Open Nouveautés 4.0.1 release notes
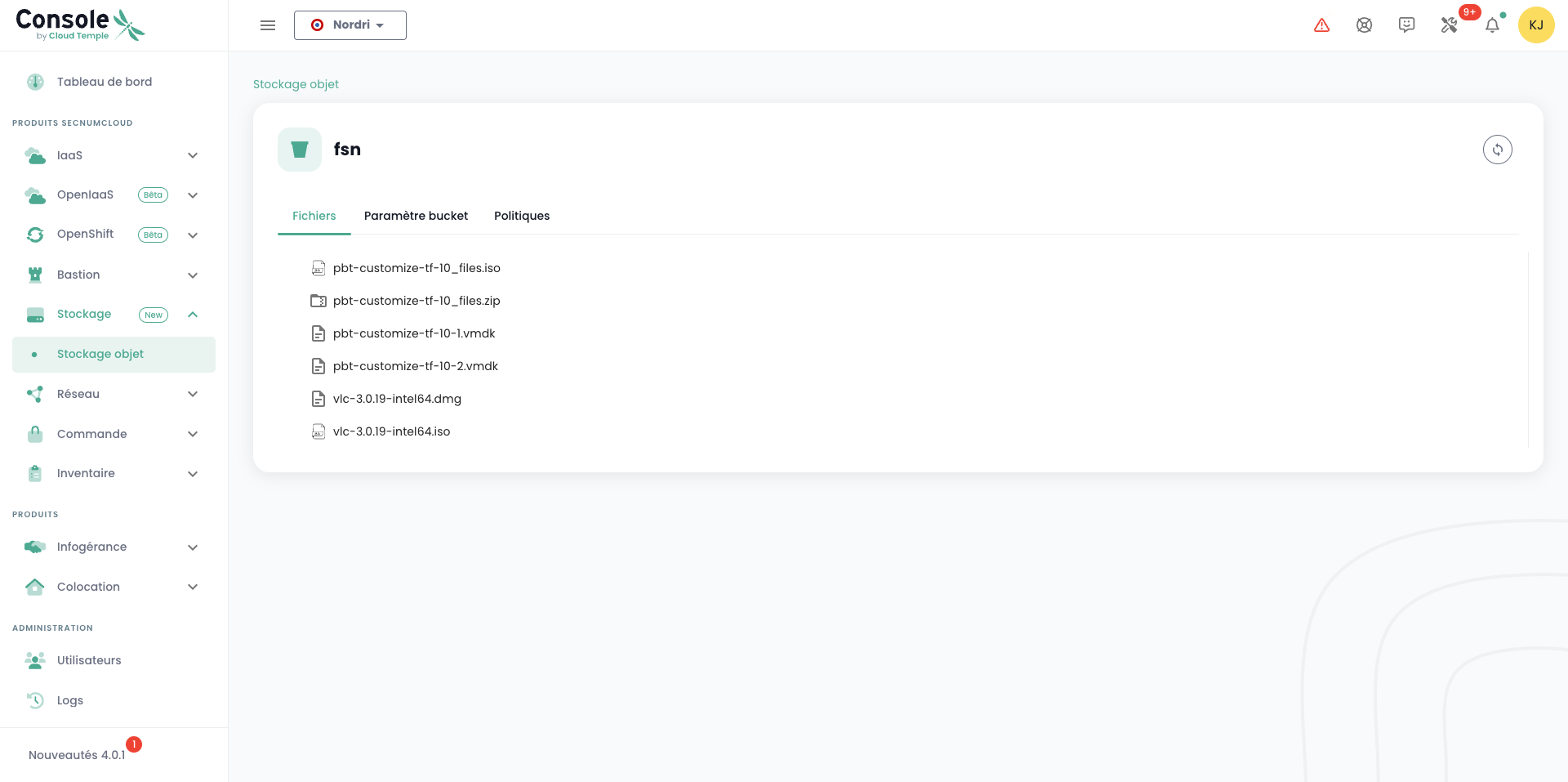This screenshot has height=782, width=1568. click(x=77, y=755)
